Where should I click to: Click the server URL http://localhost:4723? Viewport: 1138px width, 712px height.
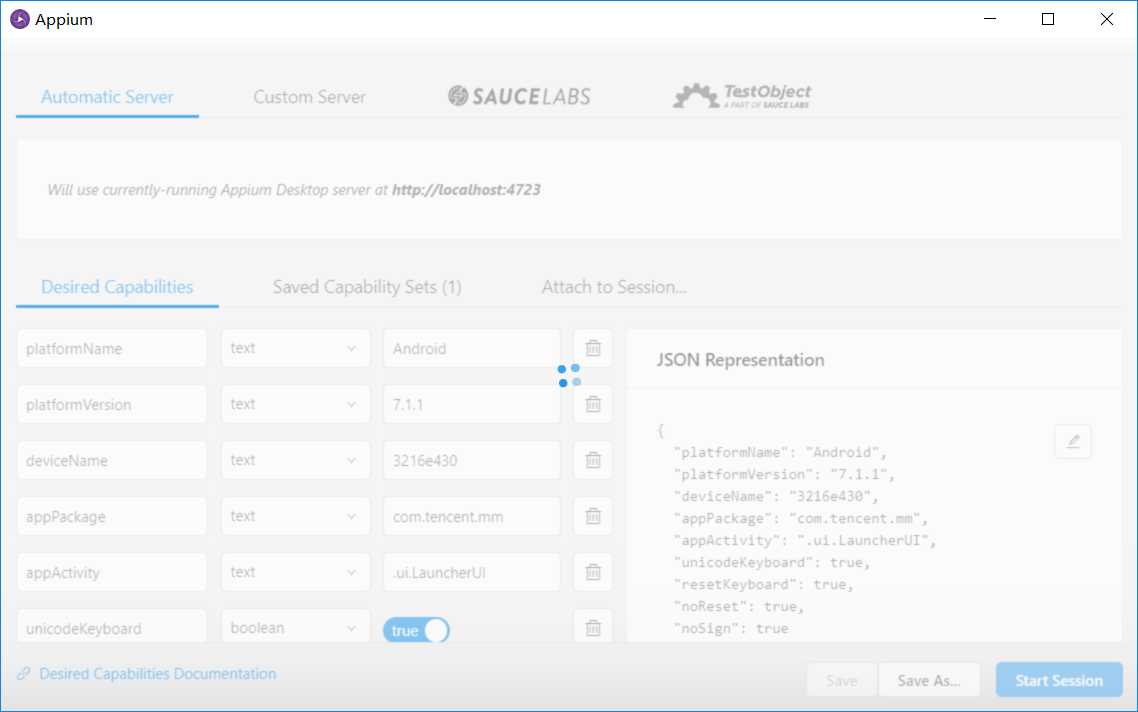pos(466,189)
